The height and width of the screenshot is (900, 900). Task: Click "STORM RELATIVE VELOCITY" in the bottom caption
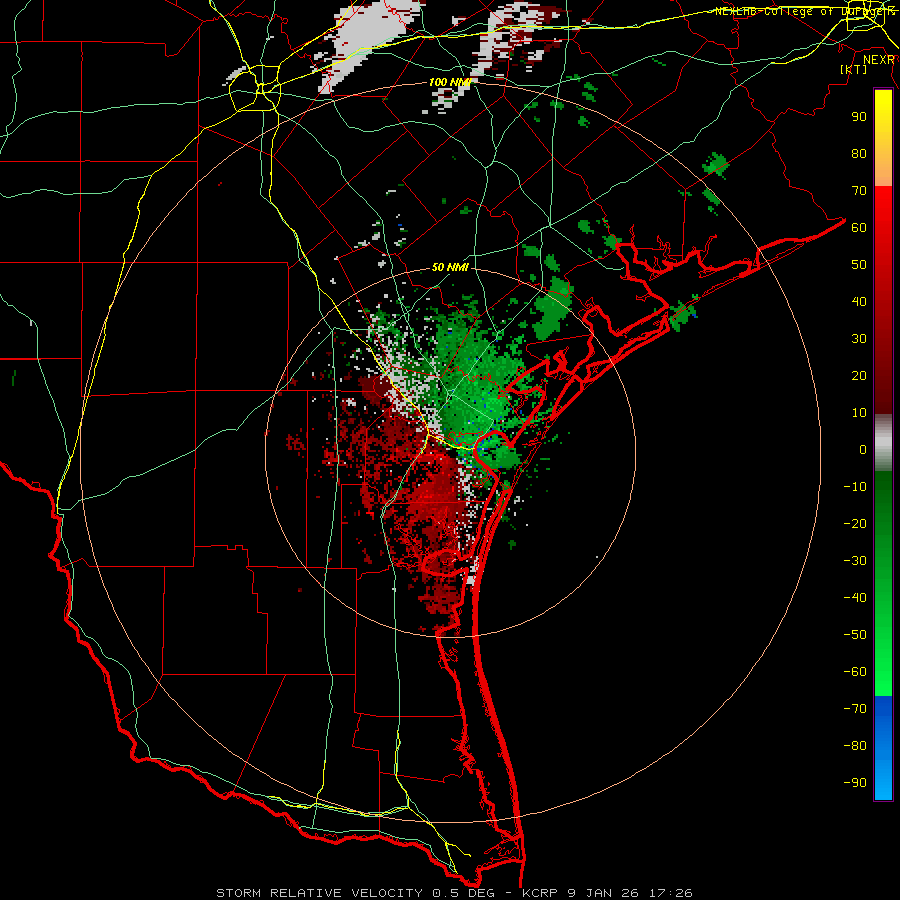pyautogui.click(x=319, y=893)
